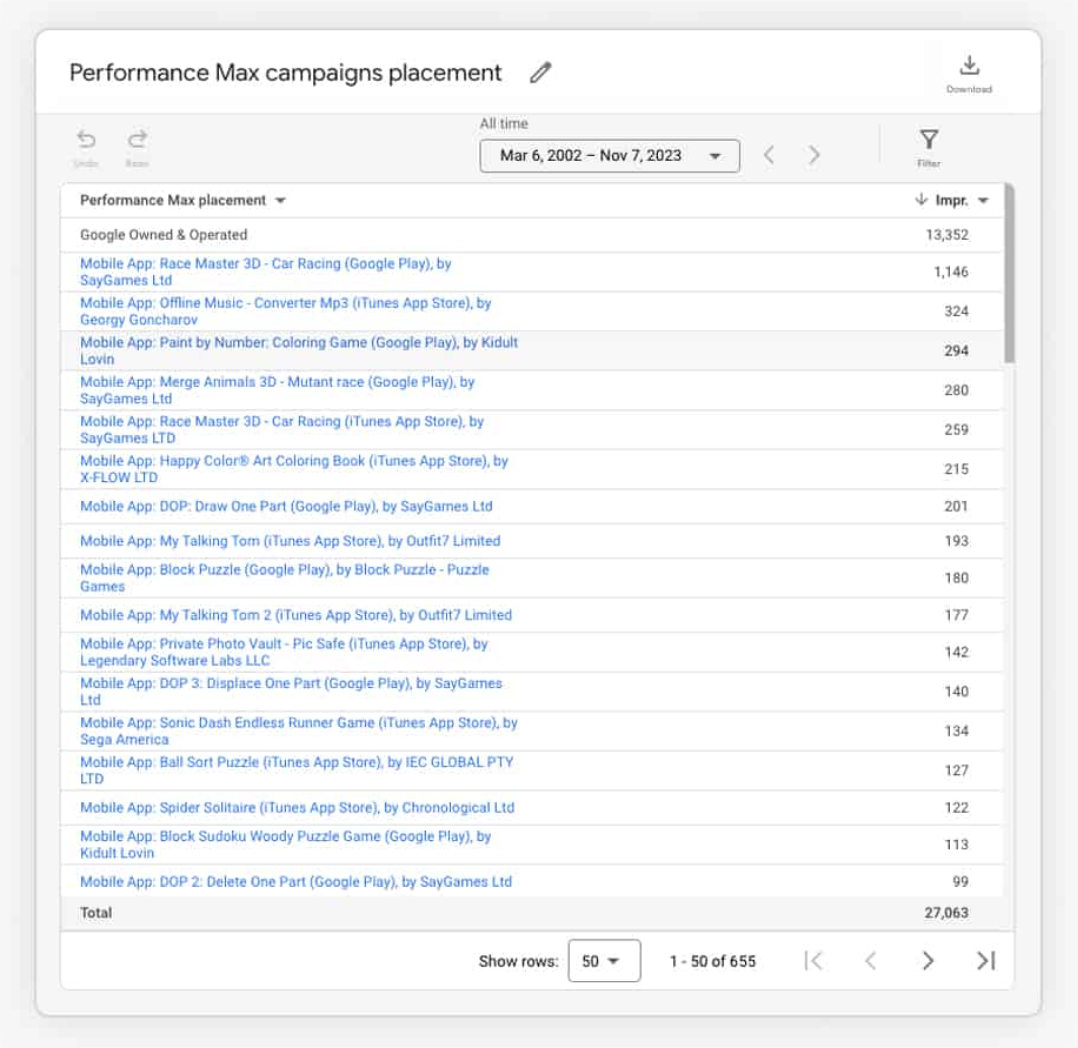Viewport: 1078px width, 1048px height.
Task: Open Block Sudoku Woody Puzzle Game link
Action: point(285,844)
